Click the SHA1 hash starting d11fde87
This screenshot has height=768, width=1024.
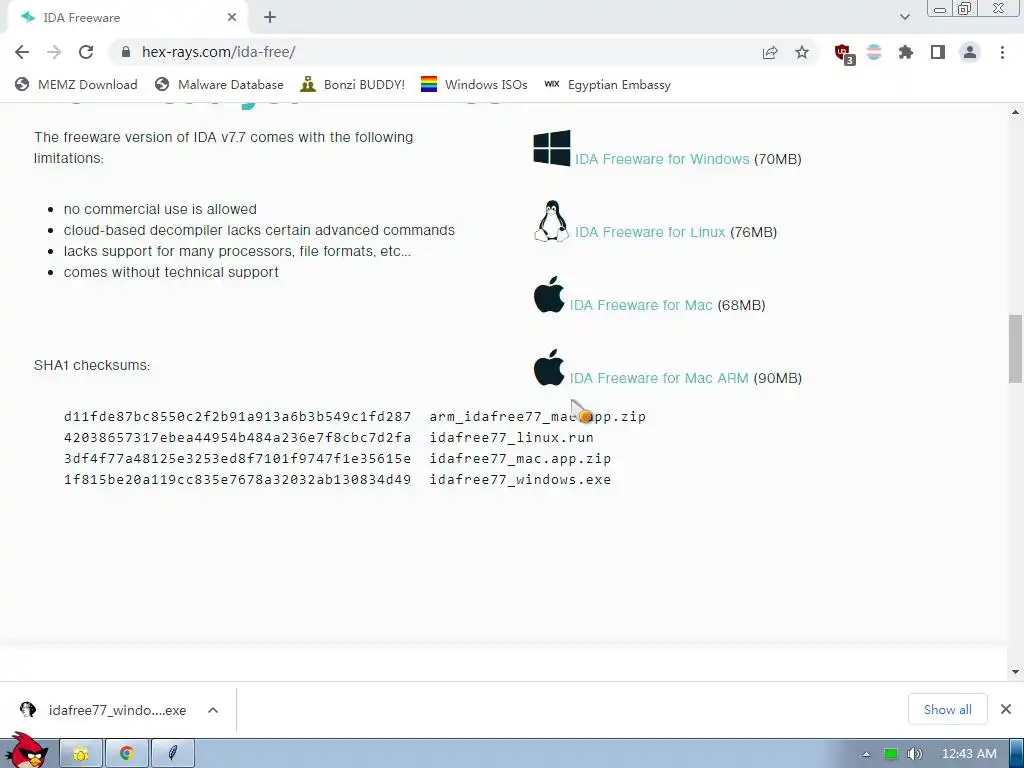point(238,417)
